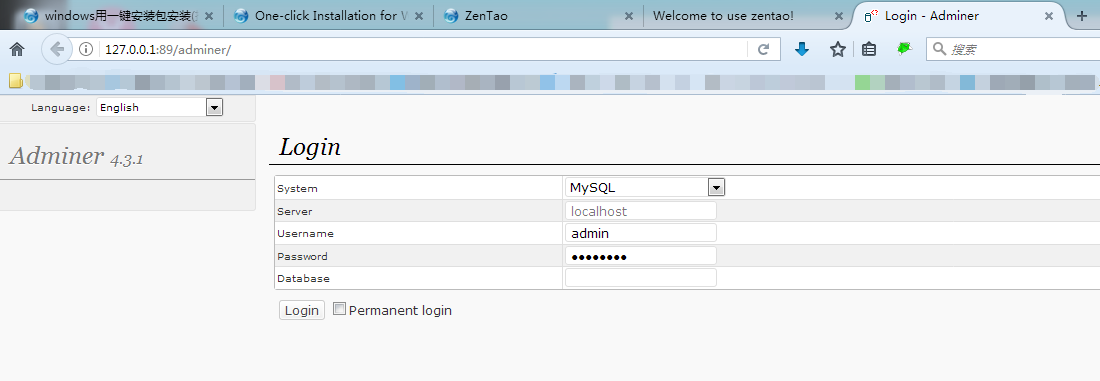Go back with the back arrow button
The width and height of the screenshot is (1100, 381).
pyautogui.click(x=57, y=49)
